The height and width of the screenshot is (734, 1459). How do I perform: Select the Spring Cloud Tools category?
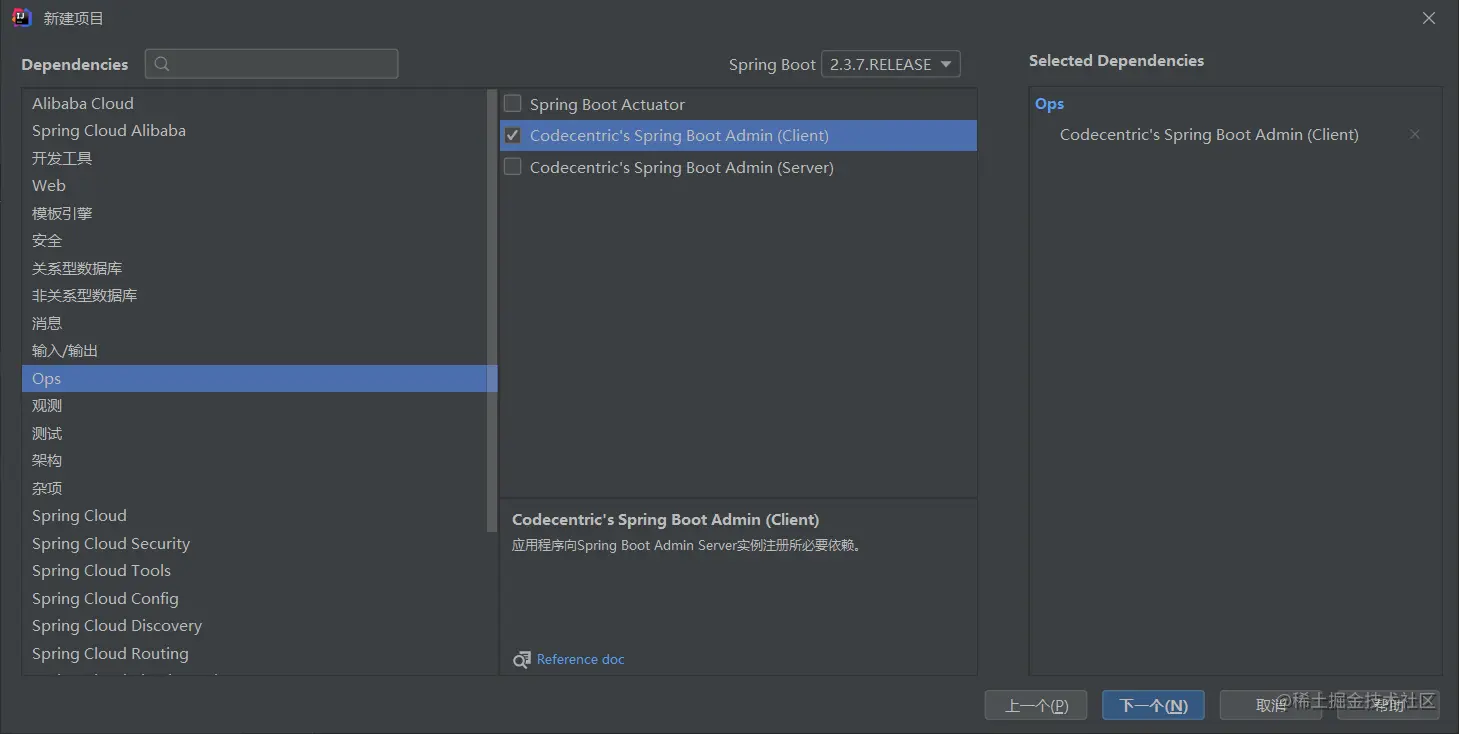pyautogui.click(x=255, y=571)
